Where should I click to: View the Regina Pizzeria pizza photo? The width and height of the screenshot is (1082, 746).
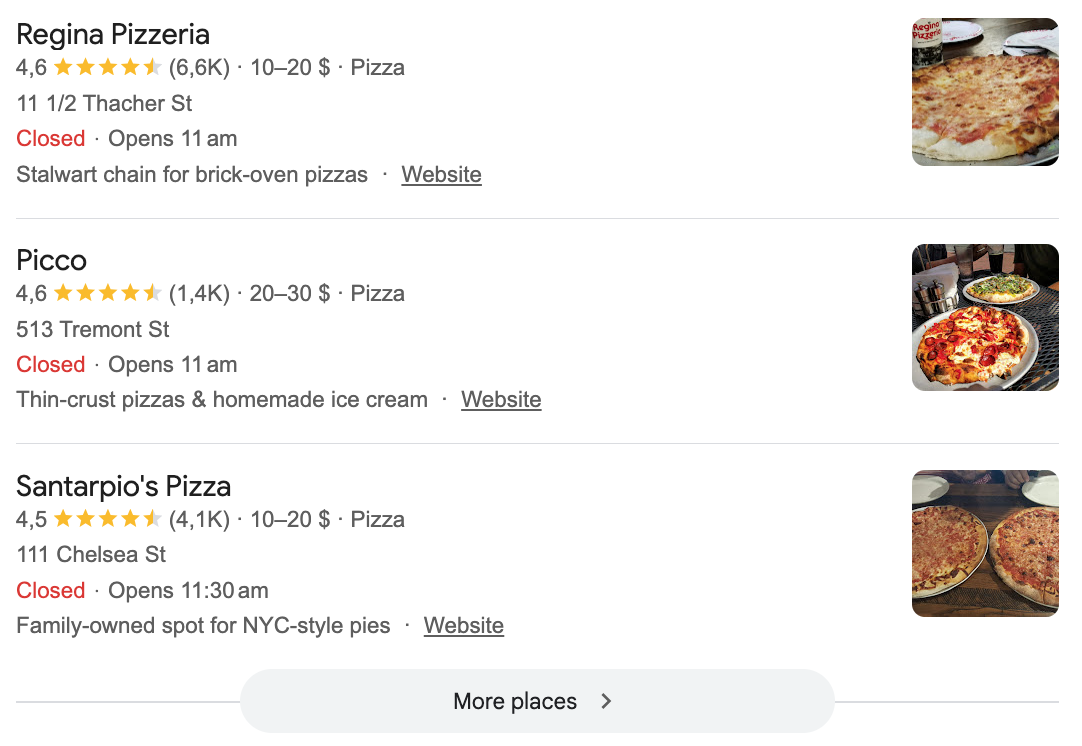coord(985,92)
